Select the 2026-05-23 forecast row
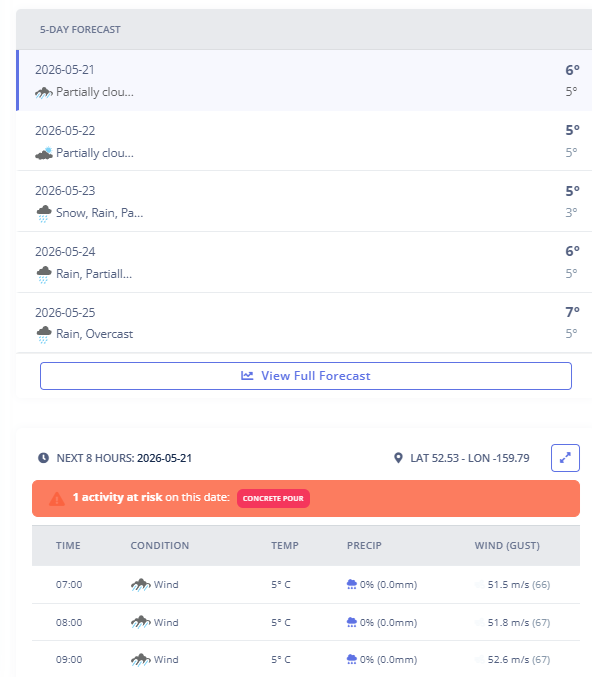 (304, 201)
